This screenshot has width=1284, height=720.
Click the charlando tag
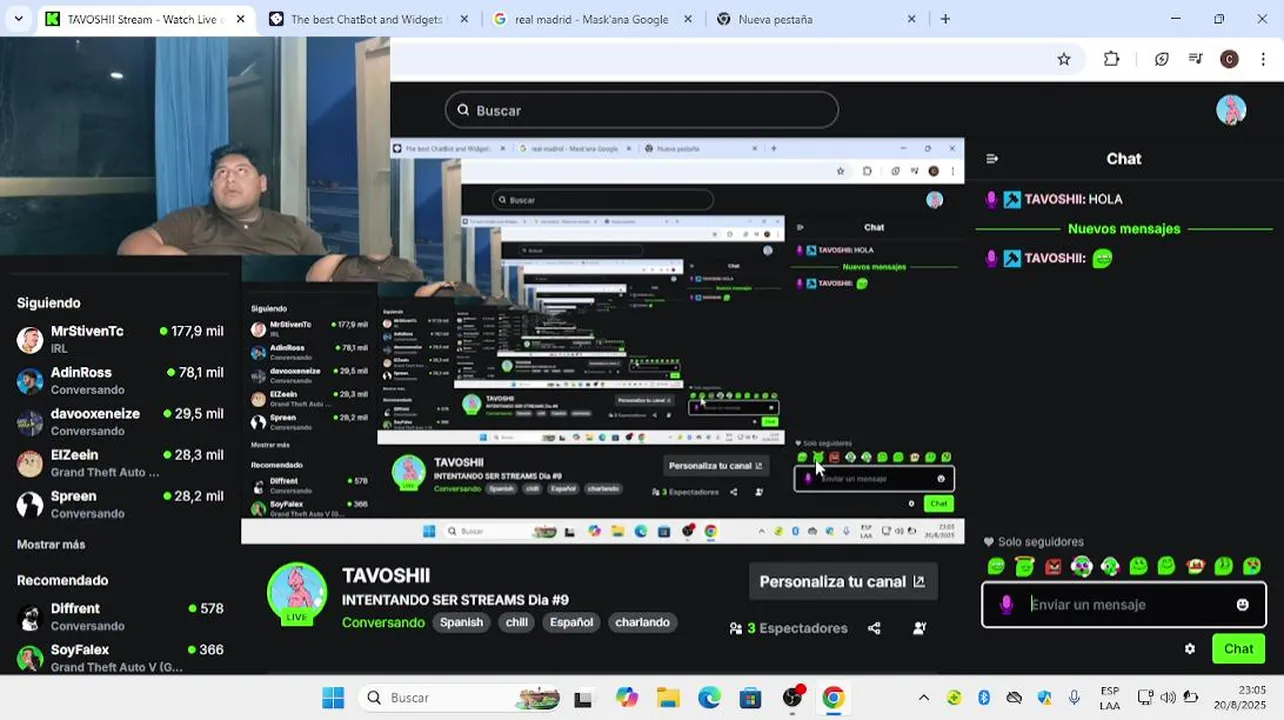643,622
